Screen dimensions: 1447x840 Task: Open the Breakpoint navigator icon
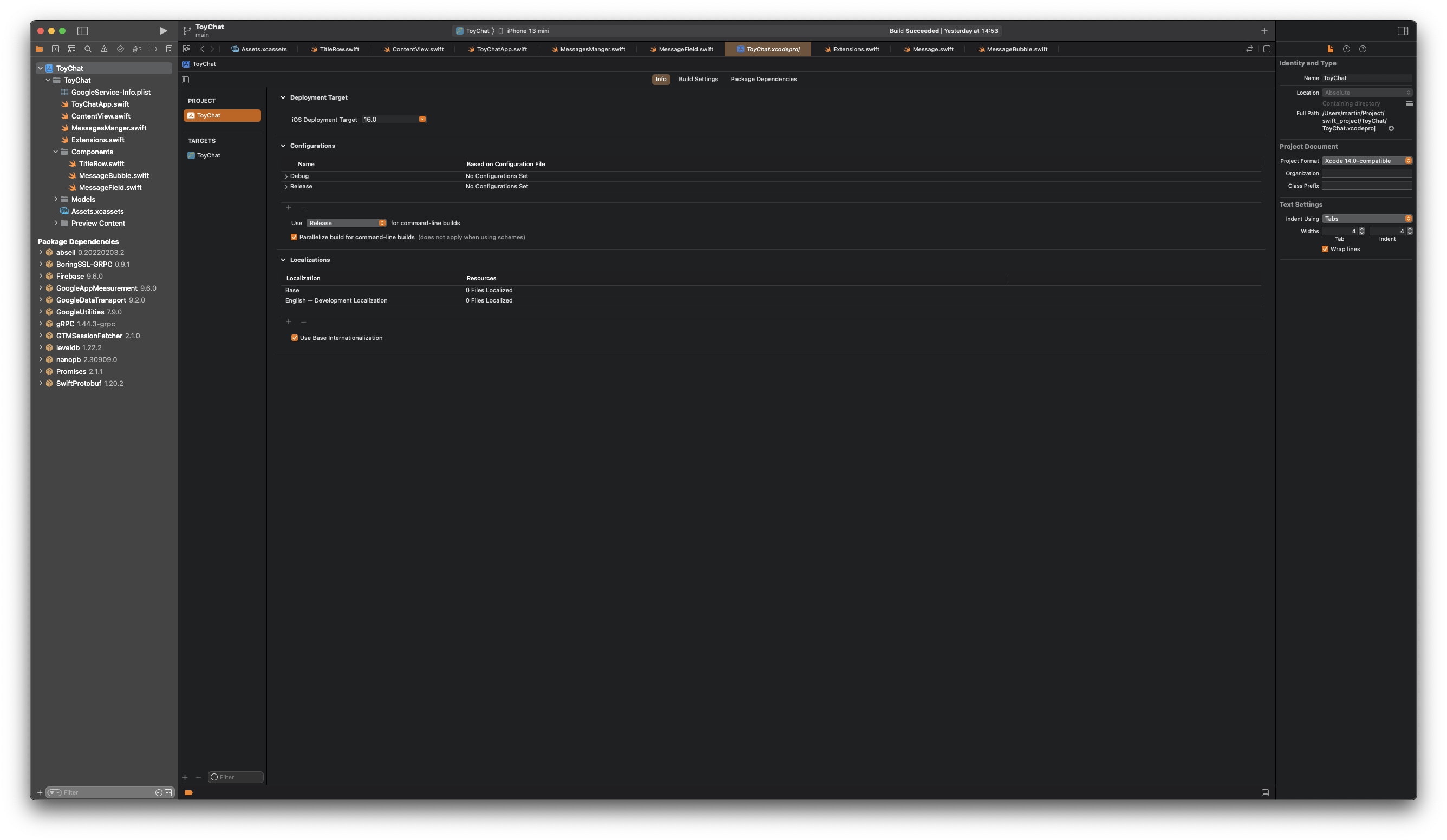[153, 49]
